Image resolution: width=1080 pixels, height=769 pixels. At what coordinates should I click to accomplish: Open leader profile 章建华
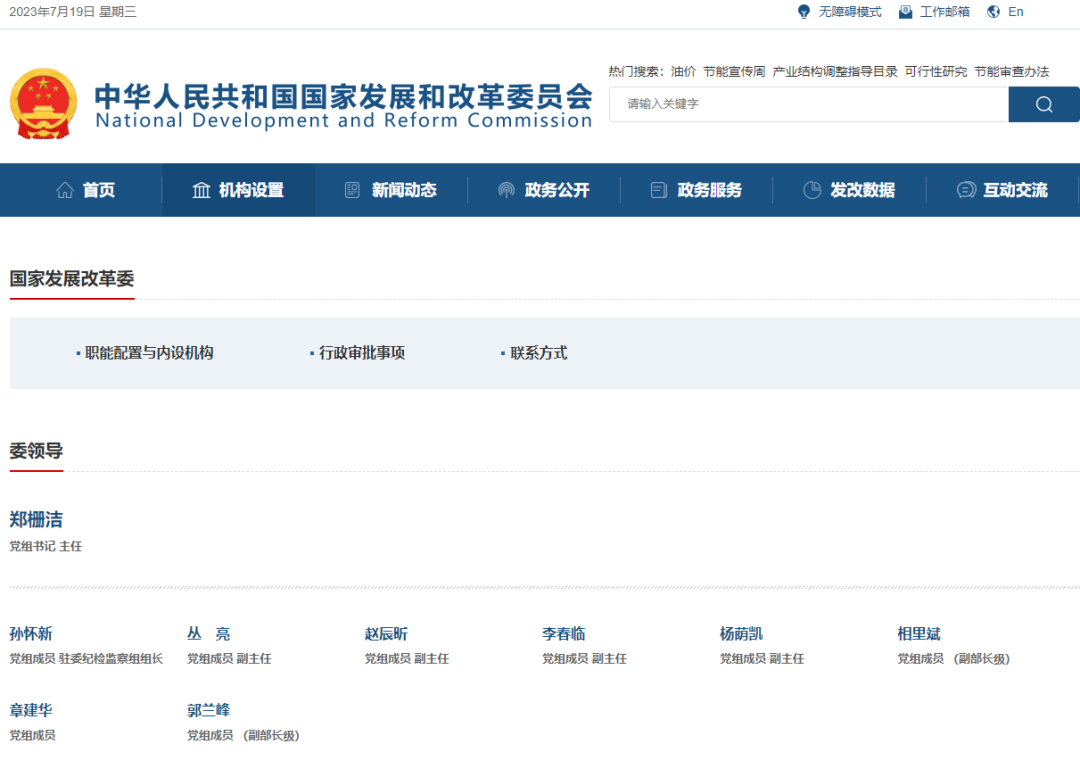tap(31, 710)
